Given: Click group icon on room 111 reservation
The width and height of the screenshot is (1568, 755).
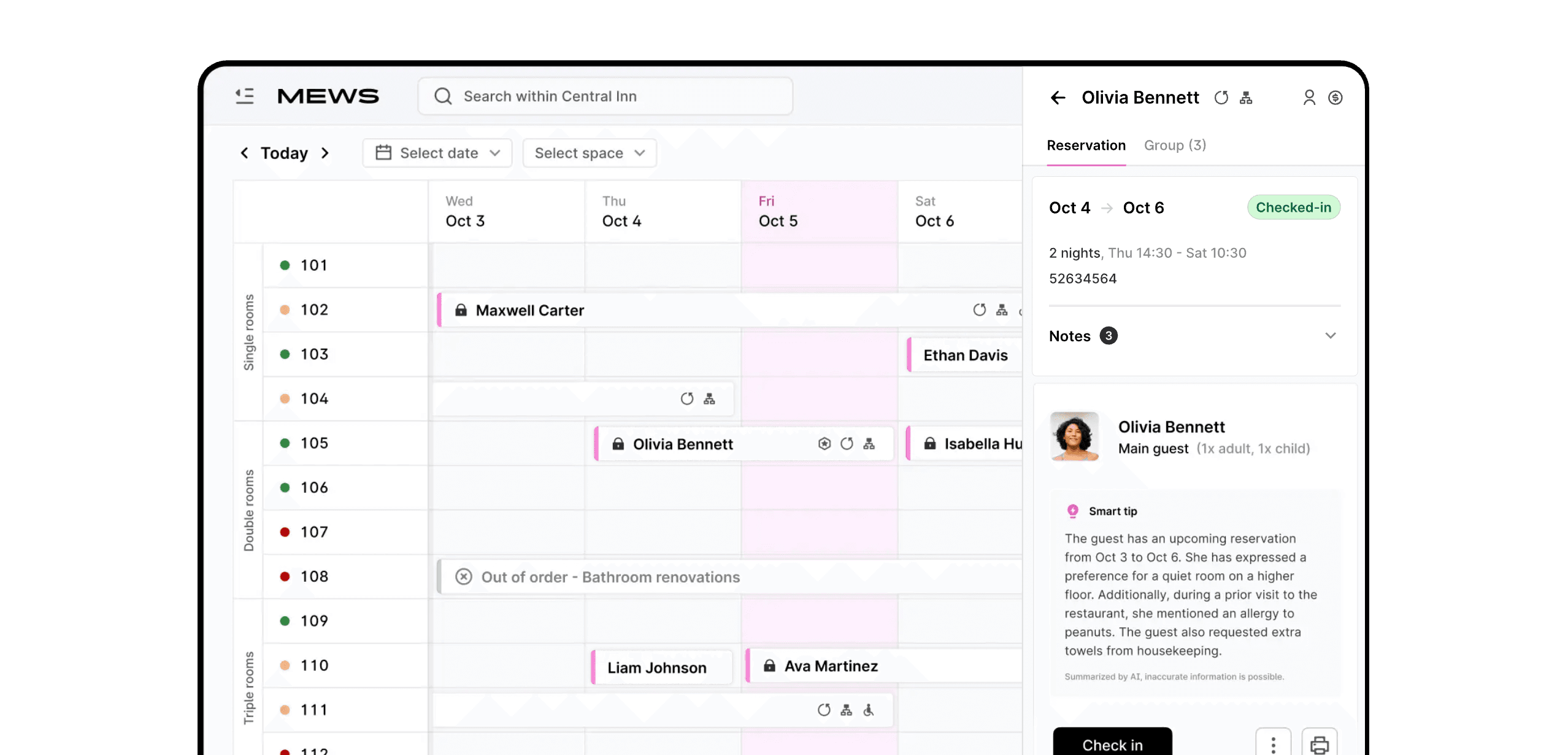Looking at the screenshot, I should click(846, 710).
